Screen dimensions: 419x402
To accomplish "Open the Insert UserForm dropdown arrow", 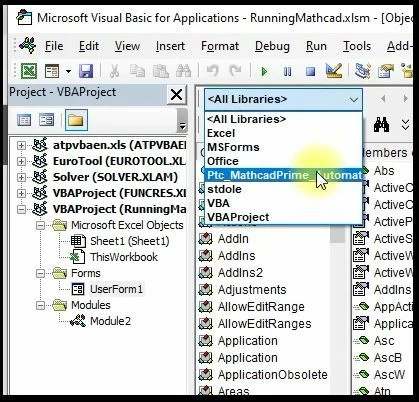I will point(68,71).
